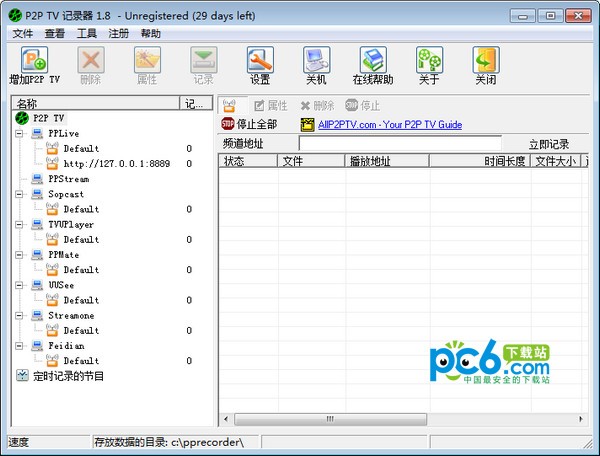Screen dimensions: 600x456
Task: Open the 查看 menu
Action: click(55, 34)
